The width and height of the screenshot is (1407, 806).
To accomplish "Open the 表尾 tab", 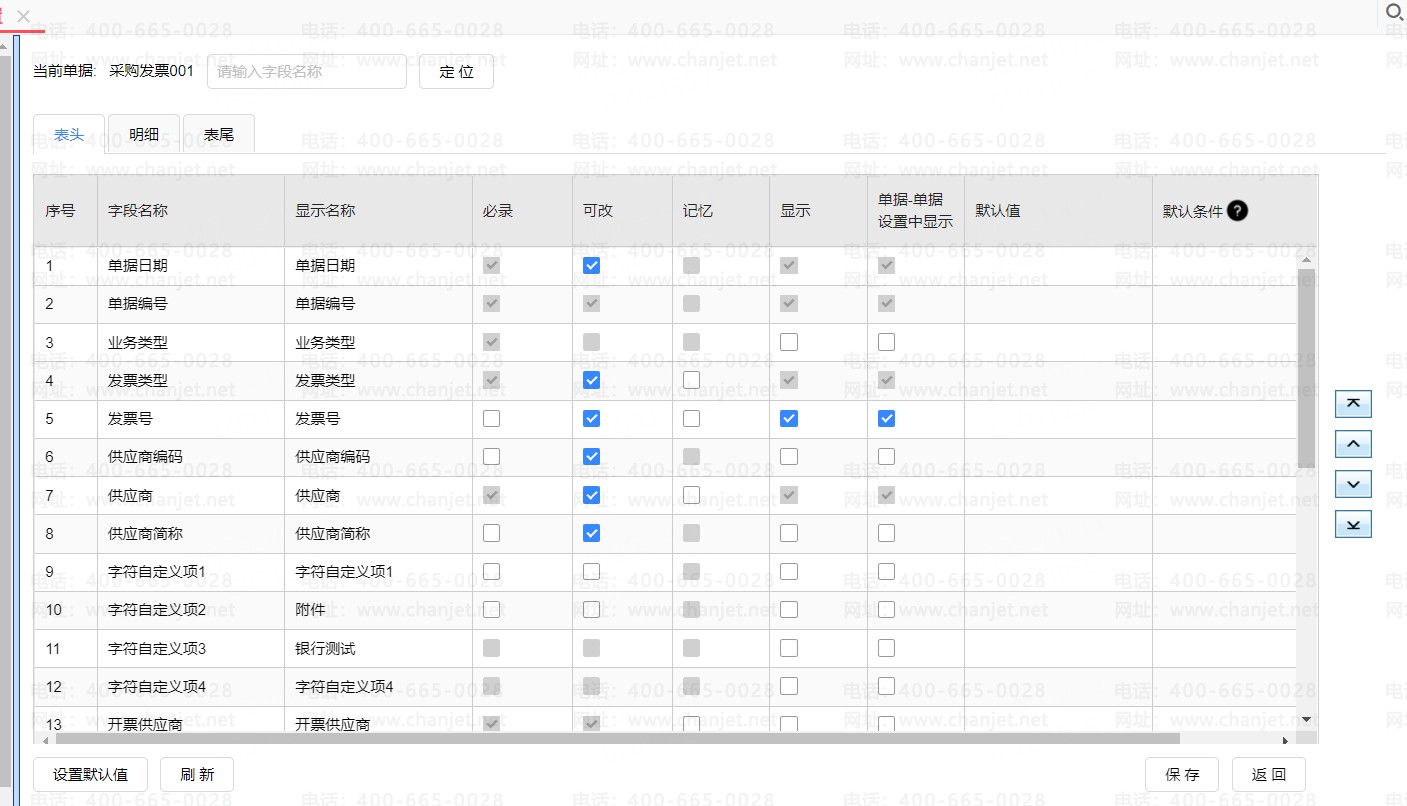I will tap(218, 135).
